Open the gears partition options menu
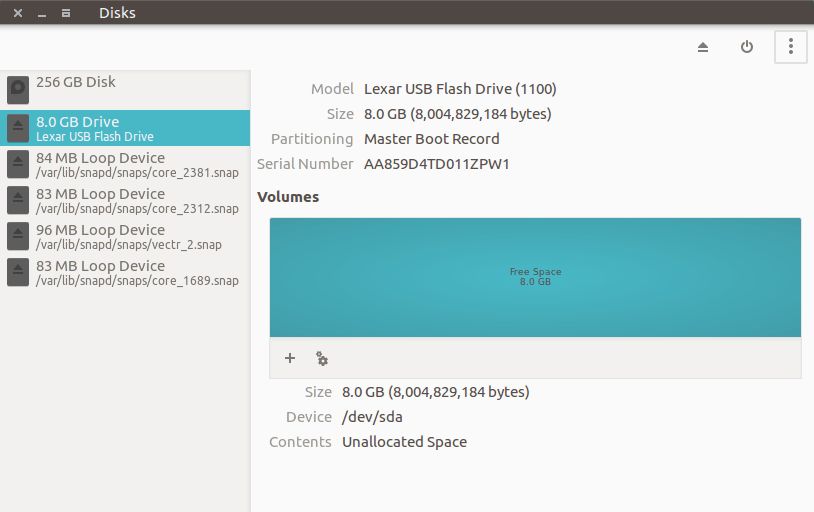This screenshot has width=814, height=512. click(x=321, y=358)
